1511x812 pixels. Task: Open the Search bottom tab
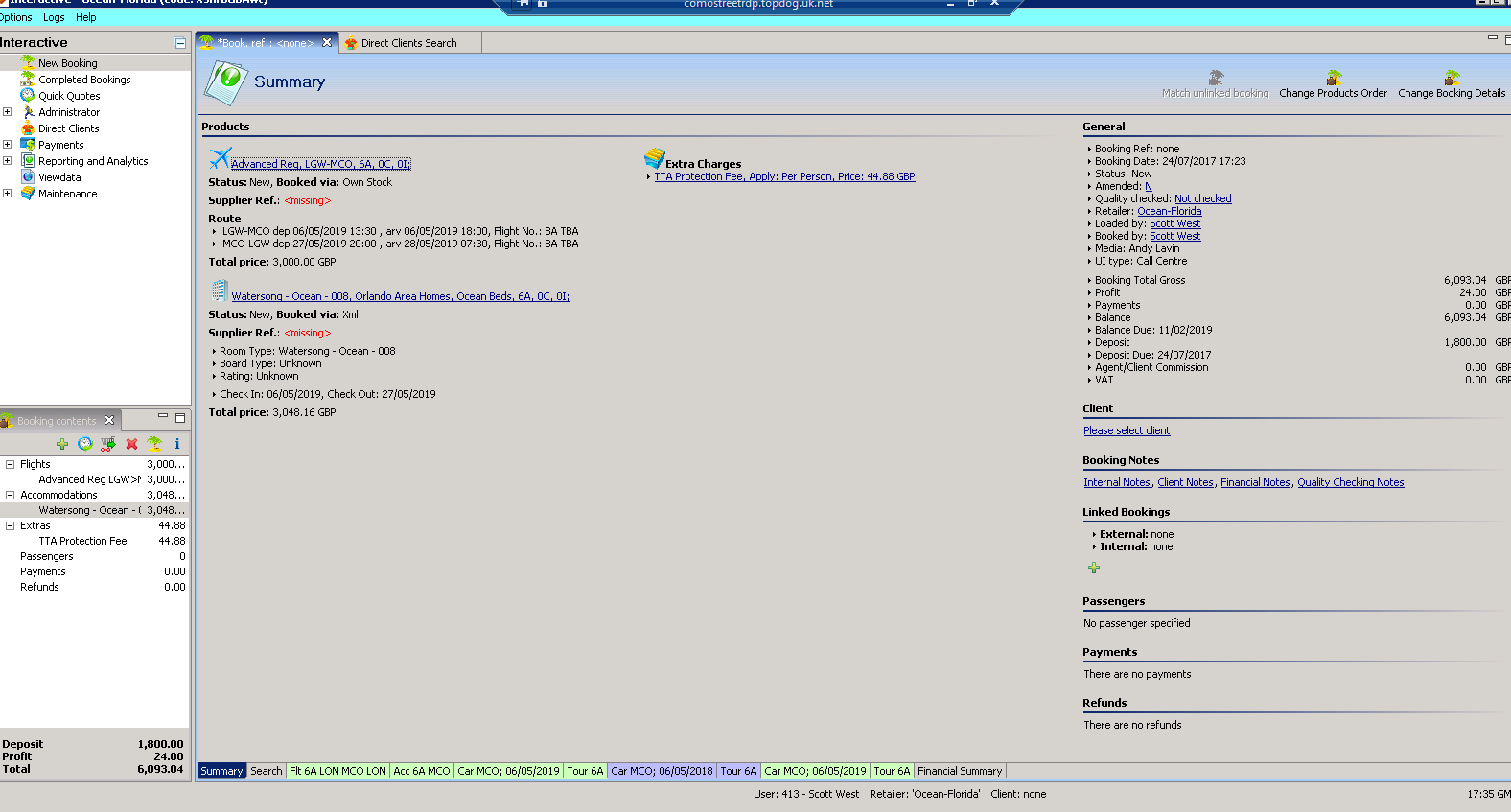click(x=267, y=771)
